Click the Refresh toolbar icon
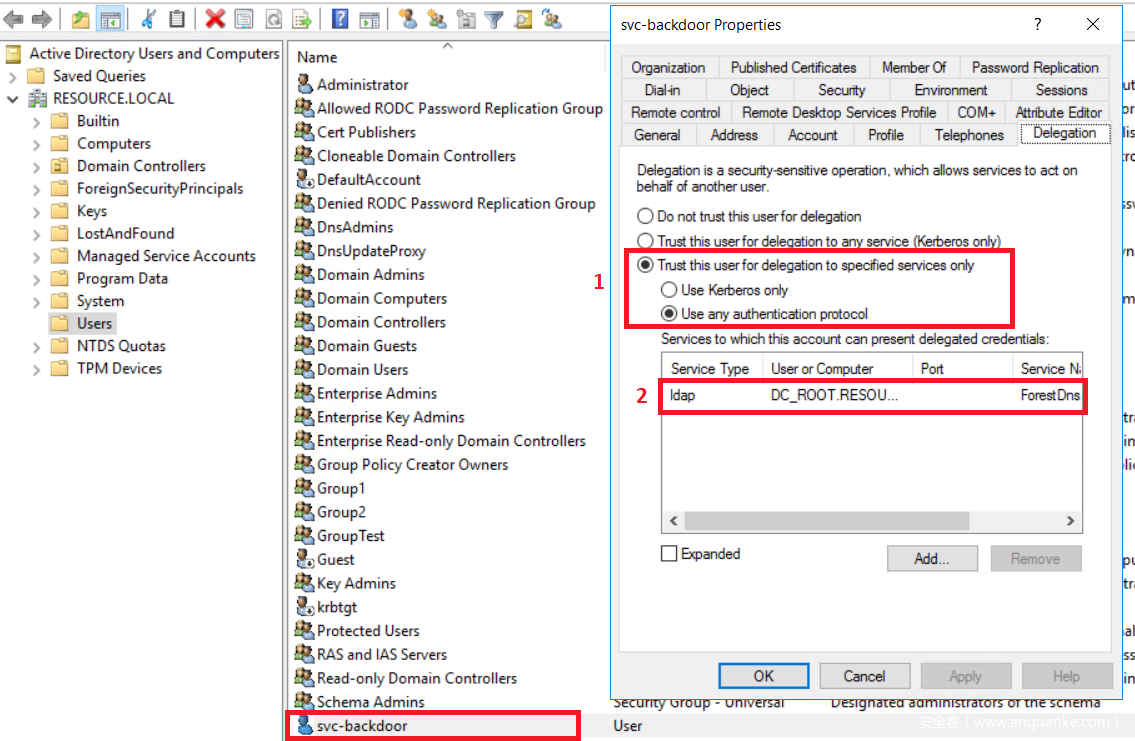Screen dimensions: 1135x741 click(x=273, y=19)
